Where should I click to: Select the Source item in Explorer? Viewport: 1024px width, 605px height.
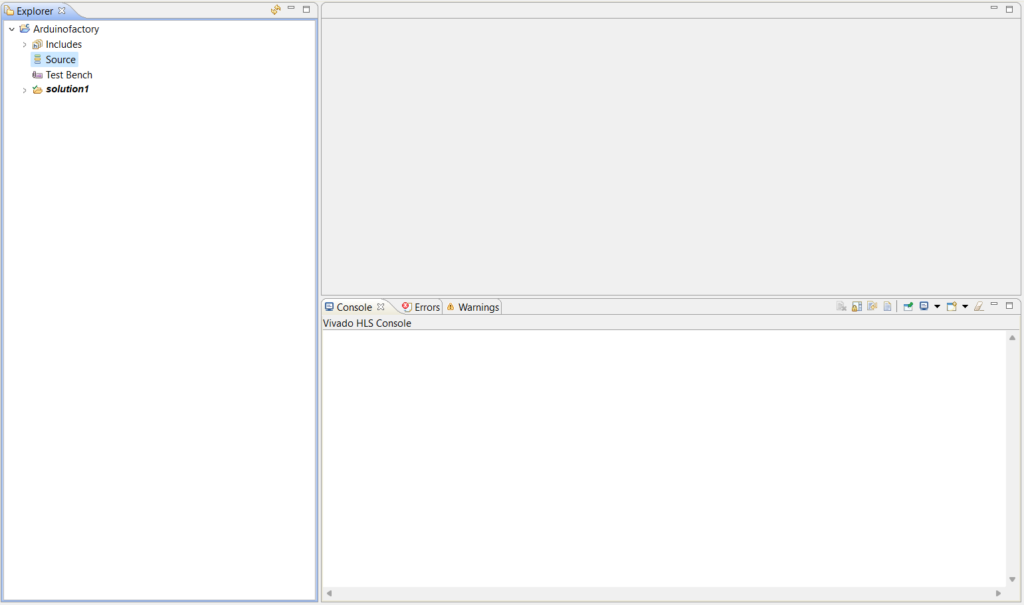pyautogui.click(x=60, y=60)
